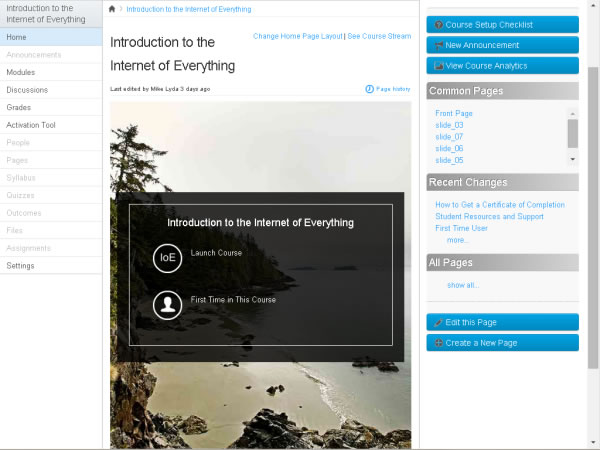Click Change Home Page Layout link
This screenshot has width=600, height=450.
click(297, 36)
